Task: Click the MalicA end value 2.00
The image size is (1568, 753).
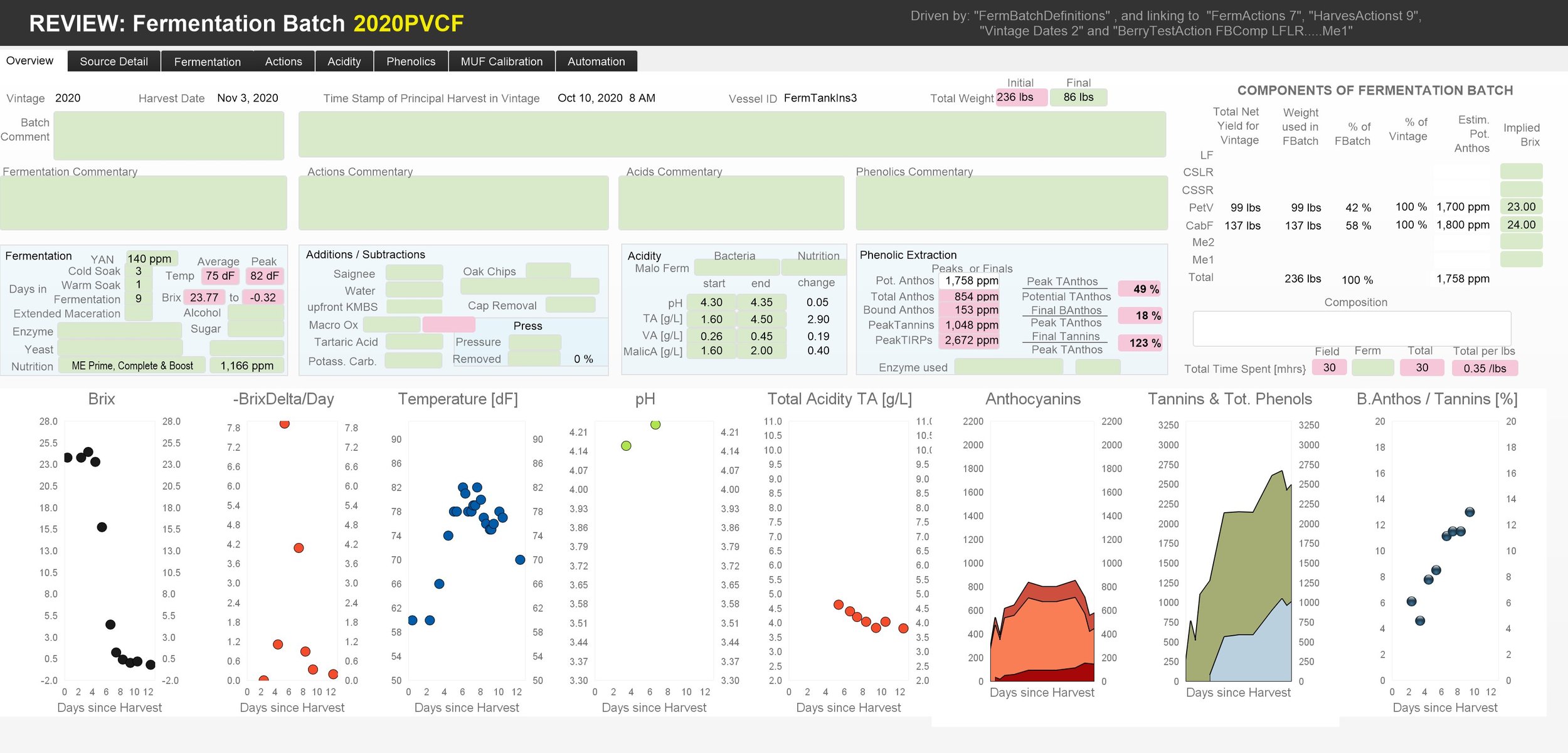Action: 761,350
